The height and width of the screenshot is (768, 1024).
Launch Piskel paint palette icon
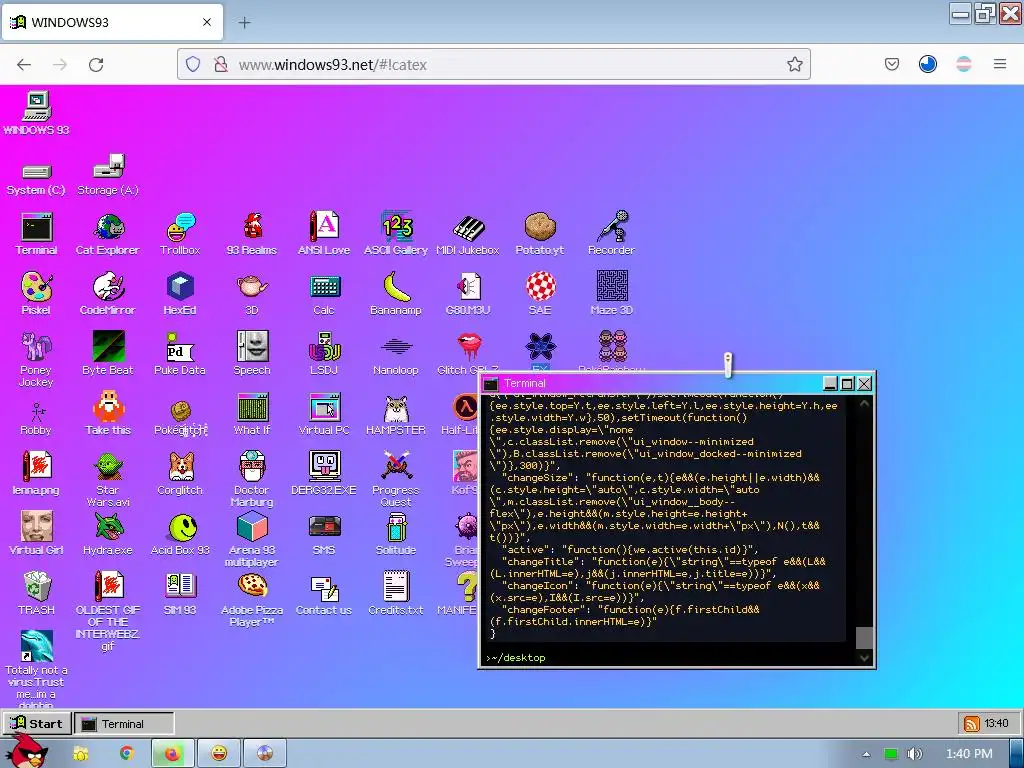coord(37,294)
